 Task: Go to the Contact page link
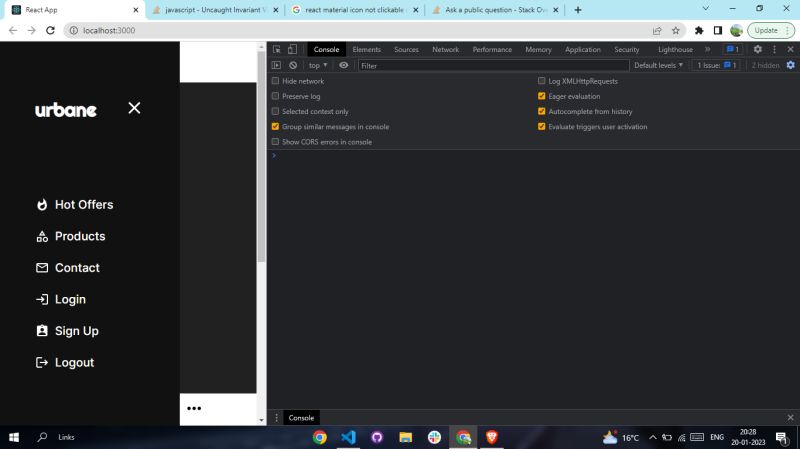click(78, 268)
